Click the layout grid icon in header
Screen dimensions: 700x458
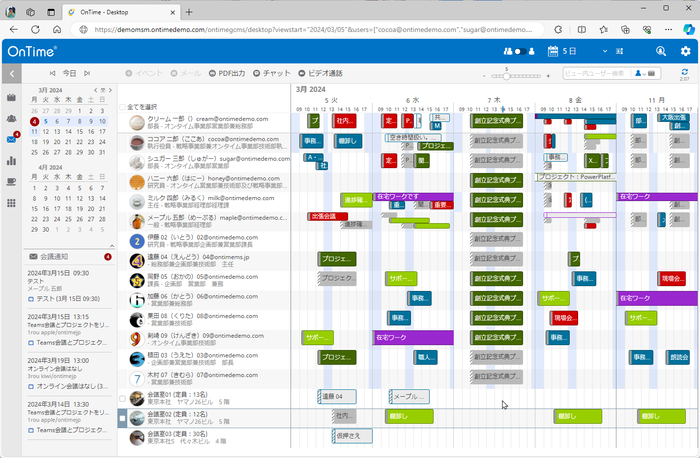pos(619,51)
